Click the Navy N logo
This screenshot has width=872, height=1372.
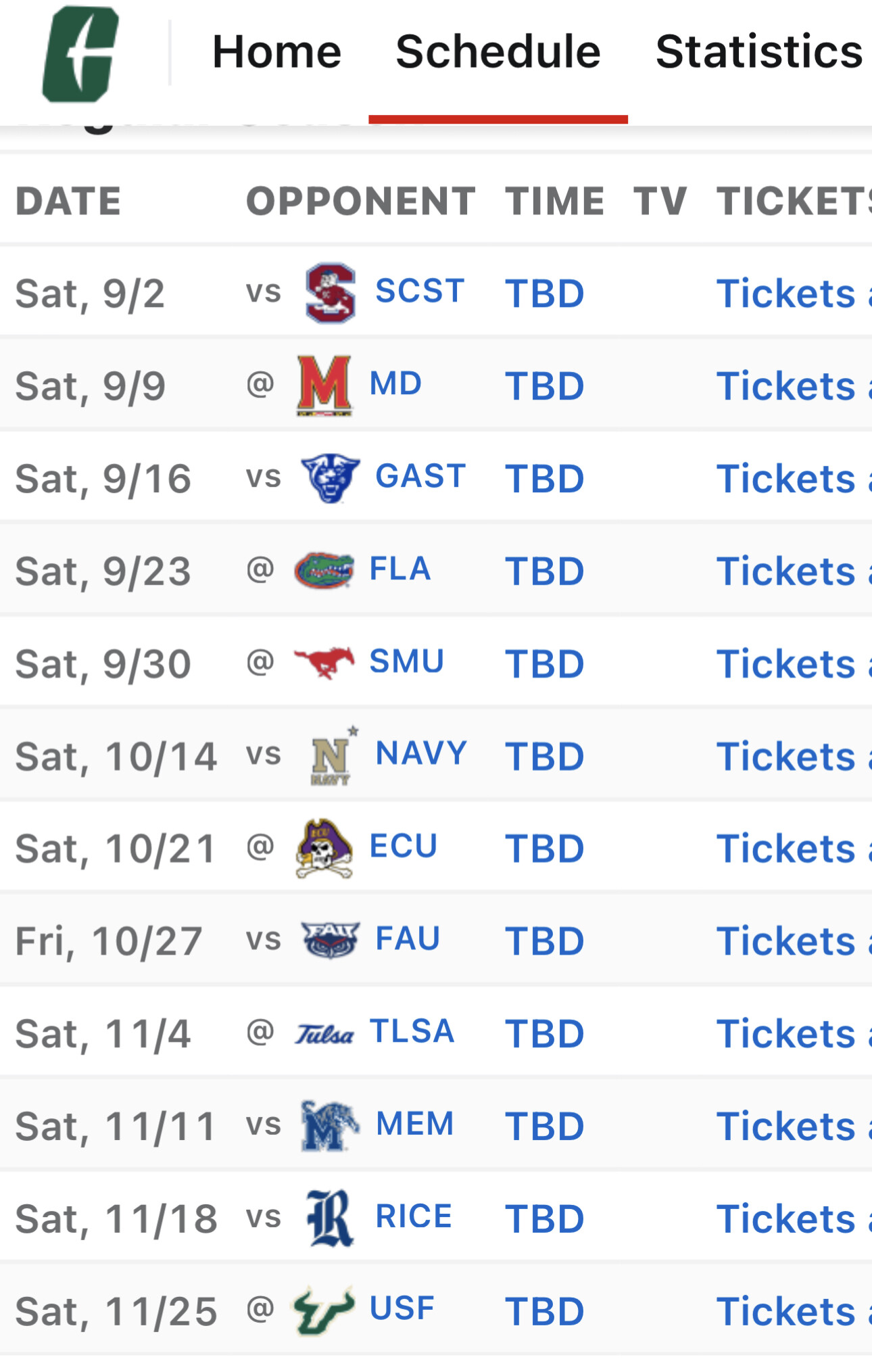pos(331,755)
